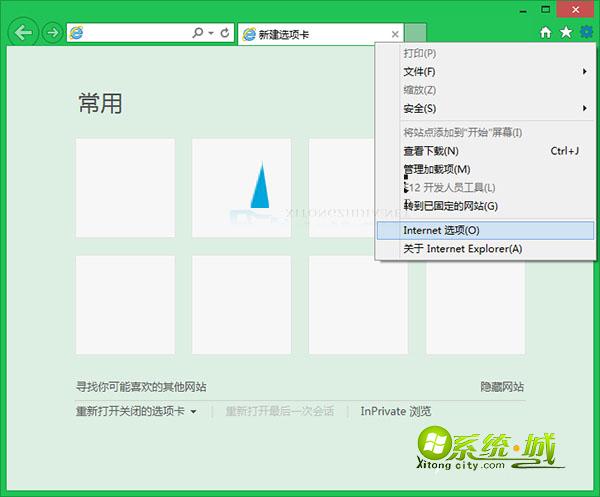Image resolution: width=600 pixels, height=497 pixels.
Task: Choose 转到已固定的网站(G)
Action: 485,206
